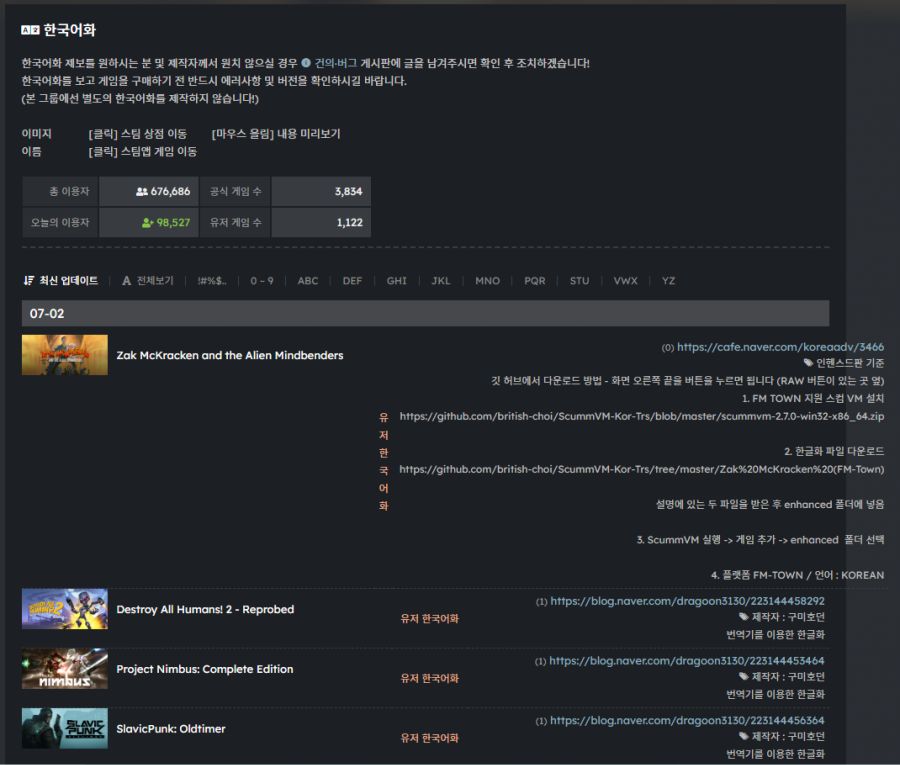
Task: Select the 전체보기 tab
Action: [x=155, y=281]
